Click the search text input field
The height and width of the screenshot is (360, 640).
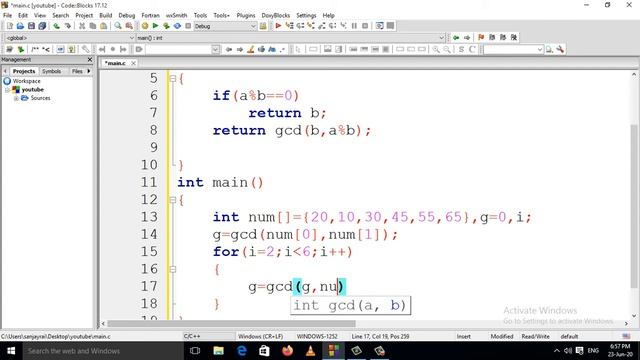[179, 49]
